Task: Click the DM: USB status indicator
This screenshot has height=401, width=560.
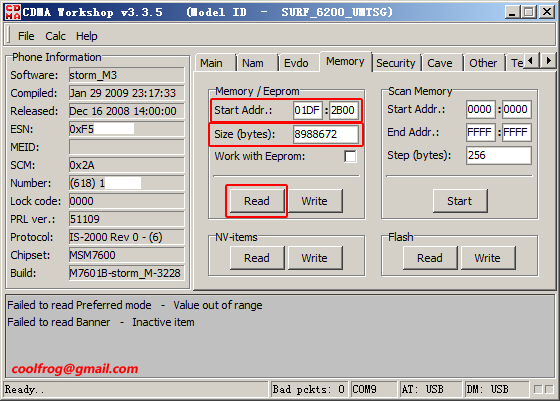Action: coord(496,389)
